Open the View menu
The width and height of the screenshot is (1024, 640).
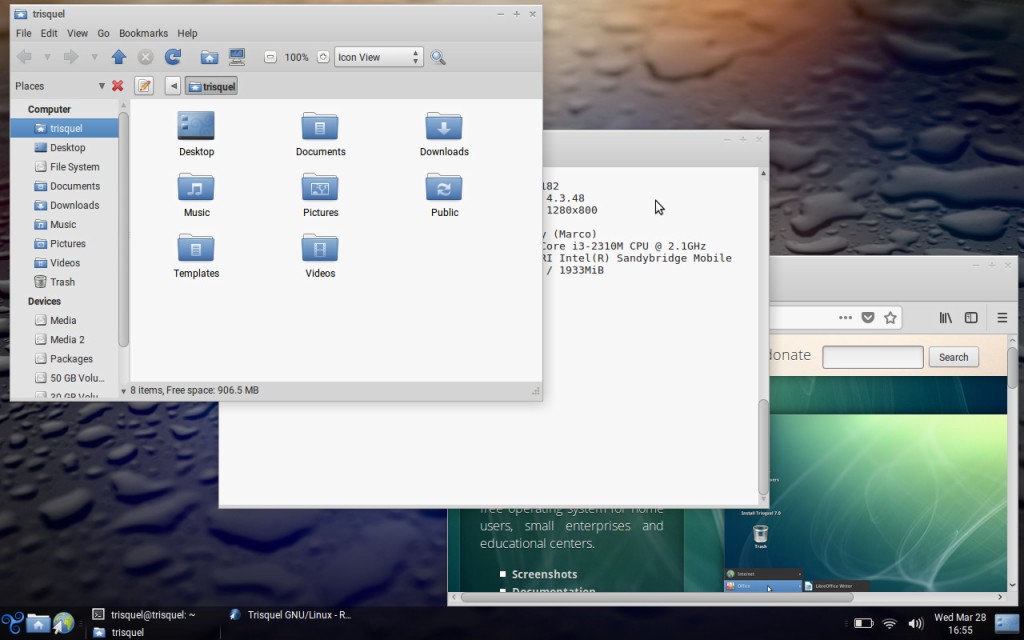(x=77, y=33)
